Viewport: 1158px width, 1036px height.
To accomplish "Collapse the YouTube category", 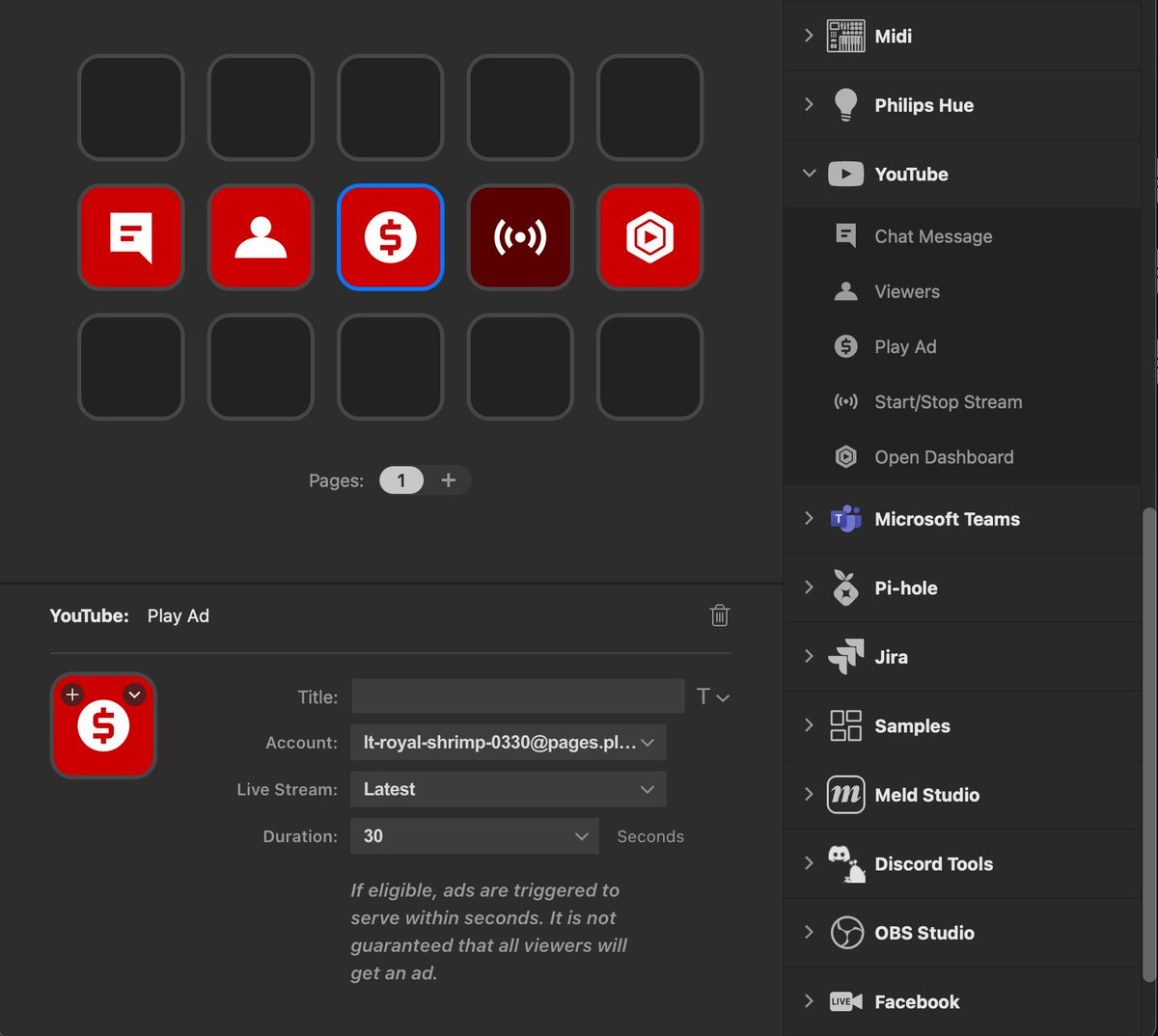I will click(809, 174).
